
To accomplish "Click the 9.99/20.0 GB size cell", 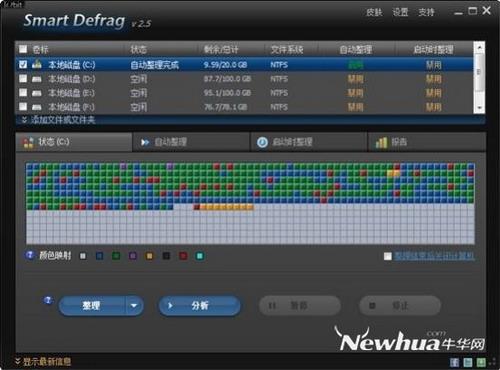I will [x=225, y=65].
